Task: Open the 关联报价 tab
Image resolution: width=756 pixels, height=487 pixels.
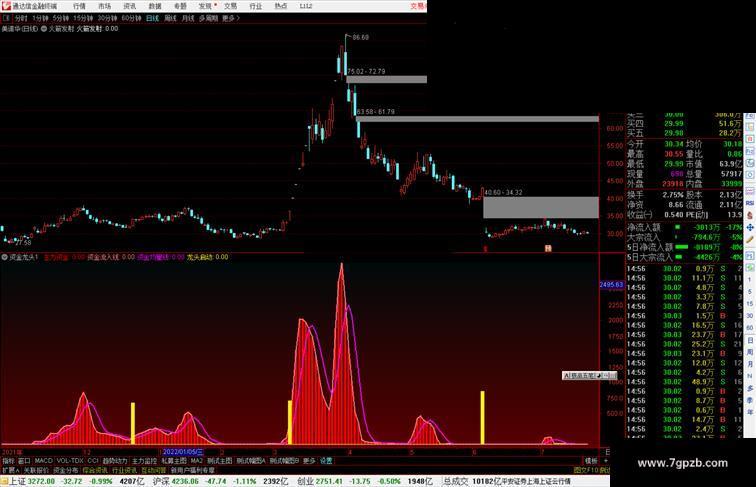Action: click(36, 470)
